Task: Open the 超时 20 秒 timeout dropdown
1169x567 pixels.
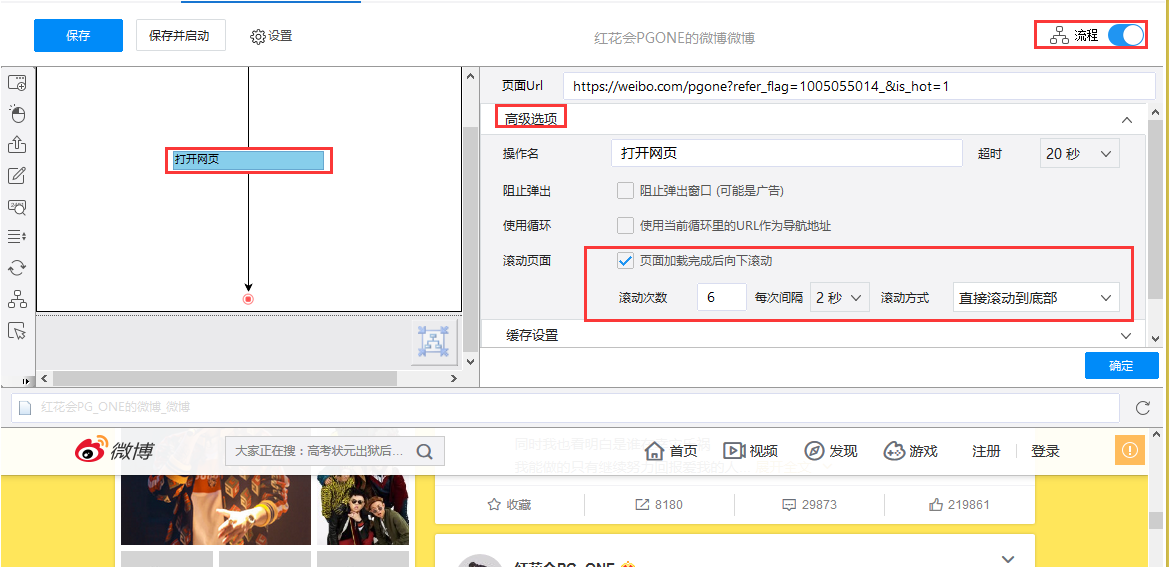Action: pos(1079,154)
